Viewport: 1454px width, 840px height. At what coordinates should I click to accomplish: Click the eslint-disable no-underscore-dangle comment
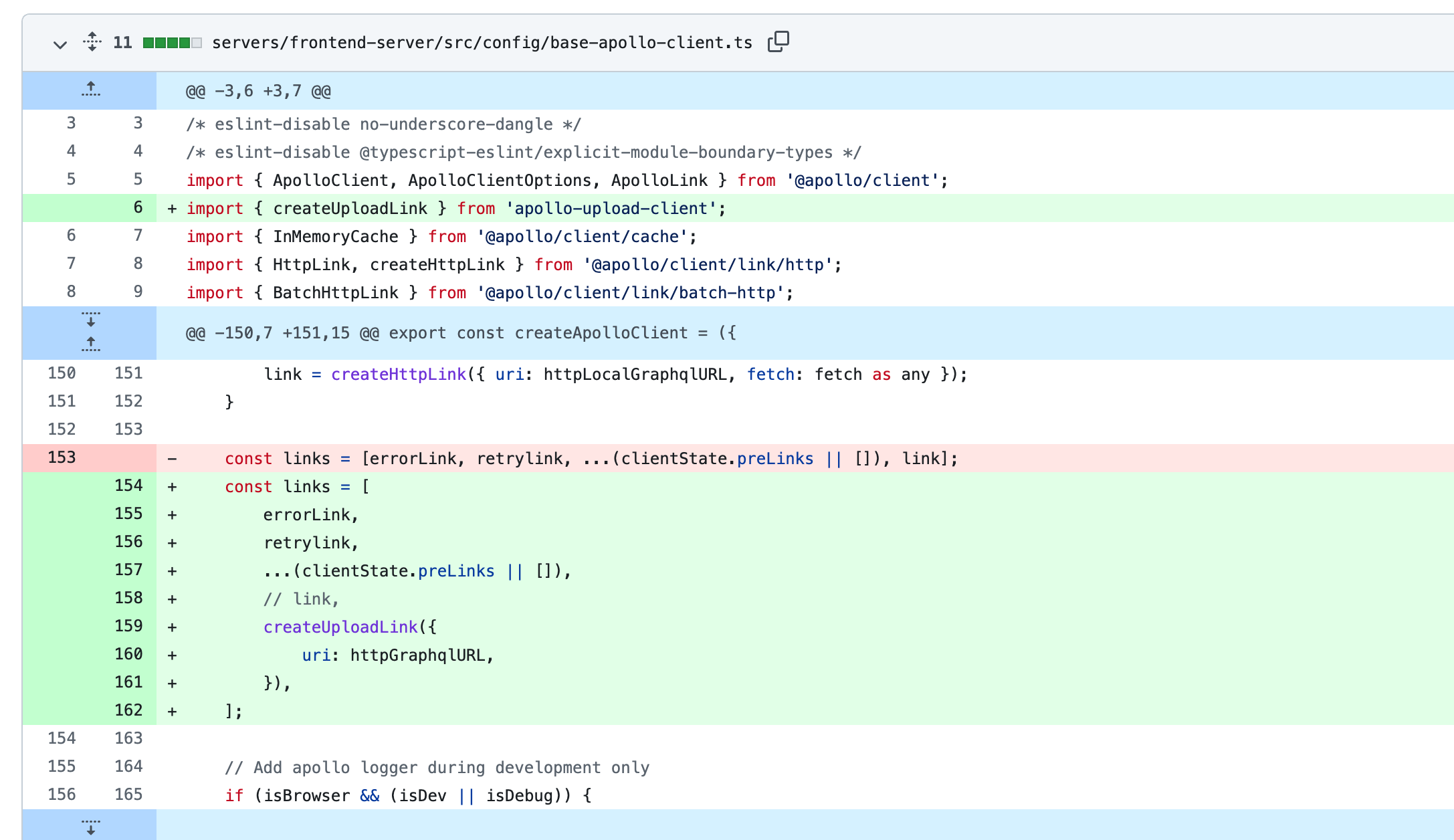pyautogui.click(x=384, y=124)
